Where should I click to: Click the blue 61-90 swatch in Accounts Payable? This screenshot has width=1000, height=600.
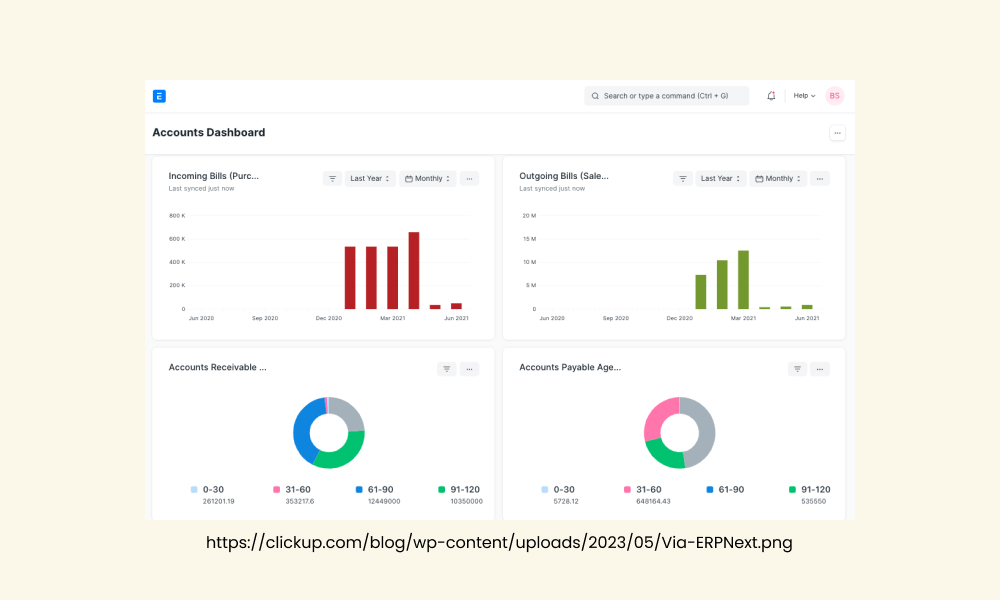pyautogui.click(x=710, y=490)
